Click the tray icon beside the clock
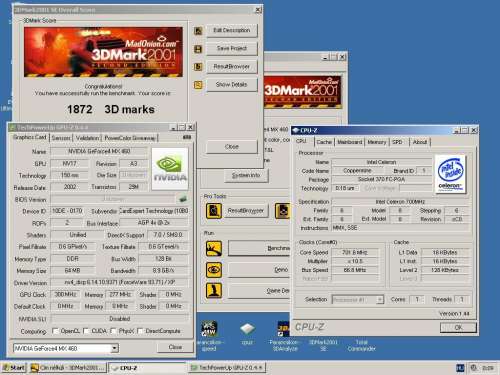Image resolution: width=500 pixels, height=375 pixels. click(x=473, y=368)
